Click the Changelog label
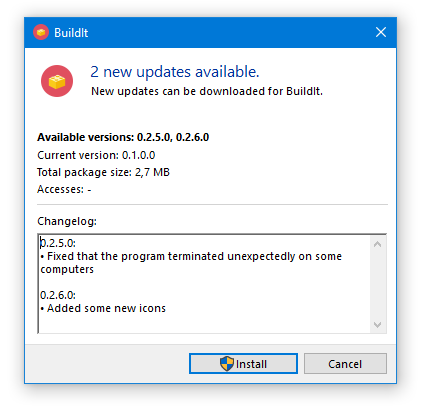Screen dimensions: 425x412 coord(67,221)
